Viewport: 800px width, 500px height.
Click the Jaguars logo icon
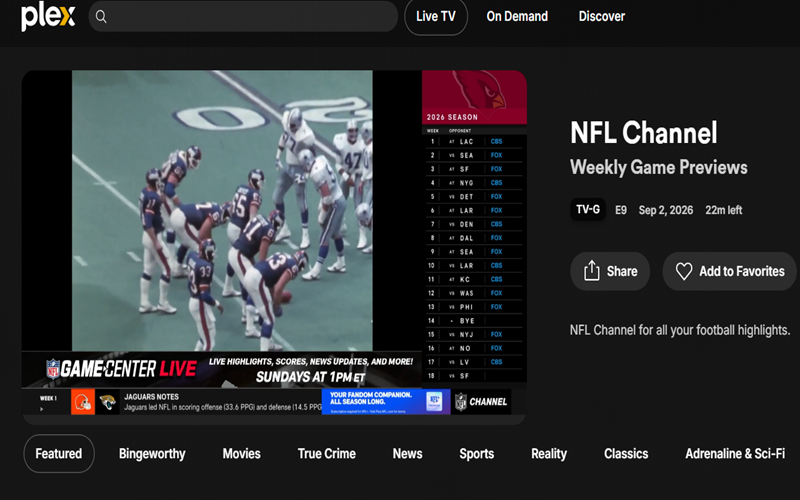click(x=107, y=402)
